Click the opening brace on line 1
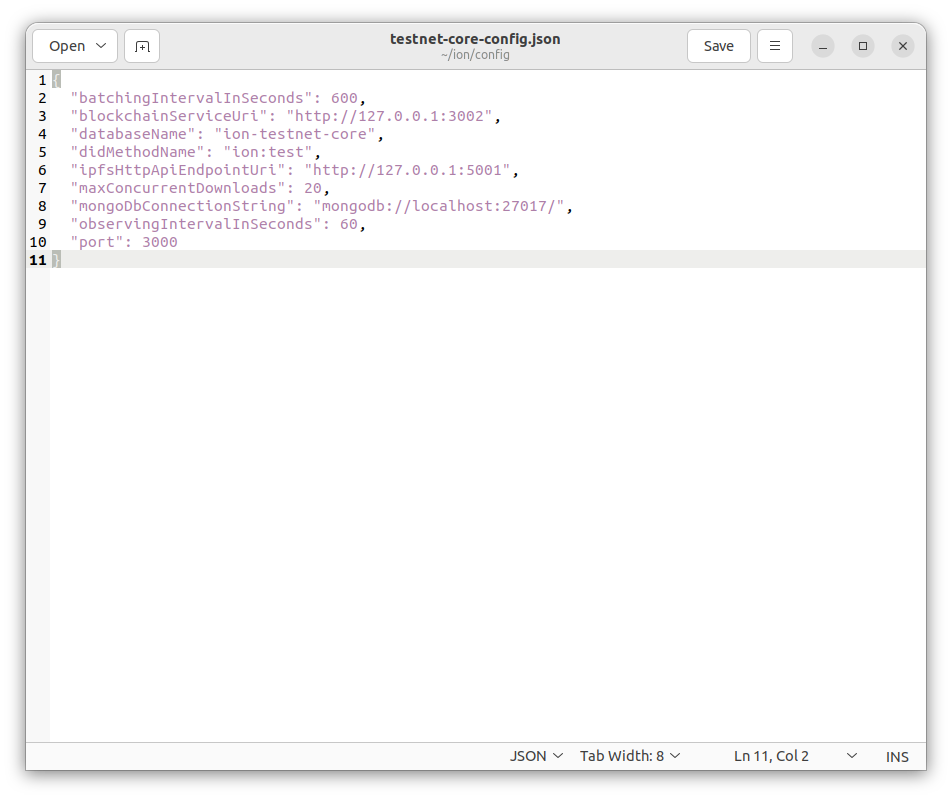Viewport: 952px width, 799px height. pos(56,80)
